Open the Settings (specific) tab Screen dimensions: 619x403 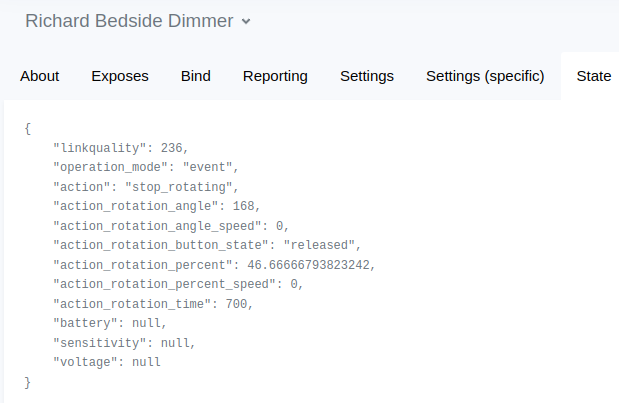(x=485, y=76)
